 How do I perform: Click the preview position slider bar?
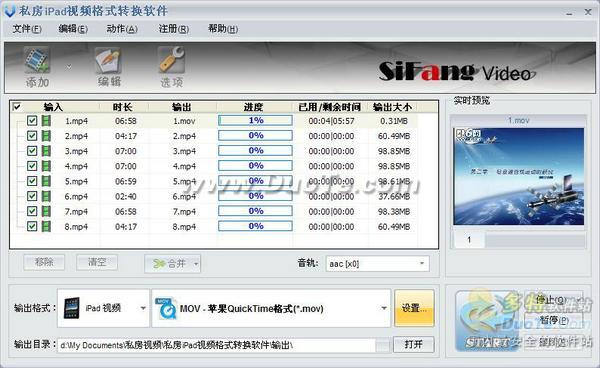(535, 240)
